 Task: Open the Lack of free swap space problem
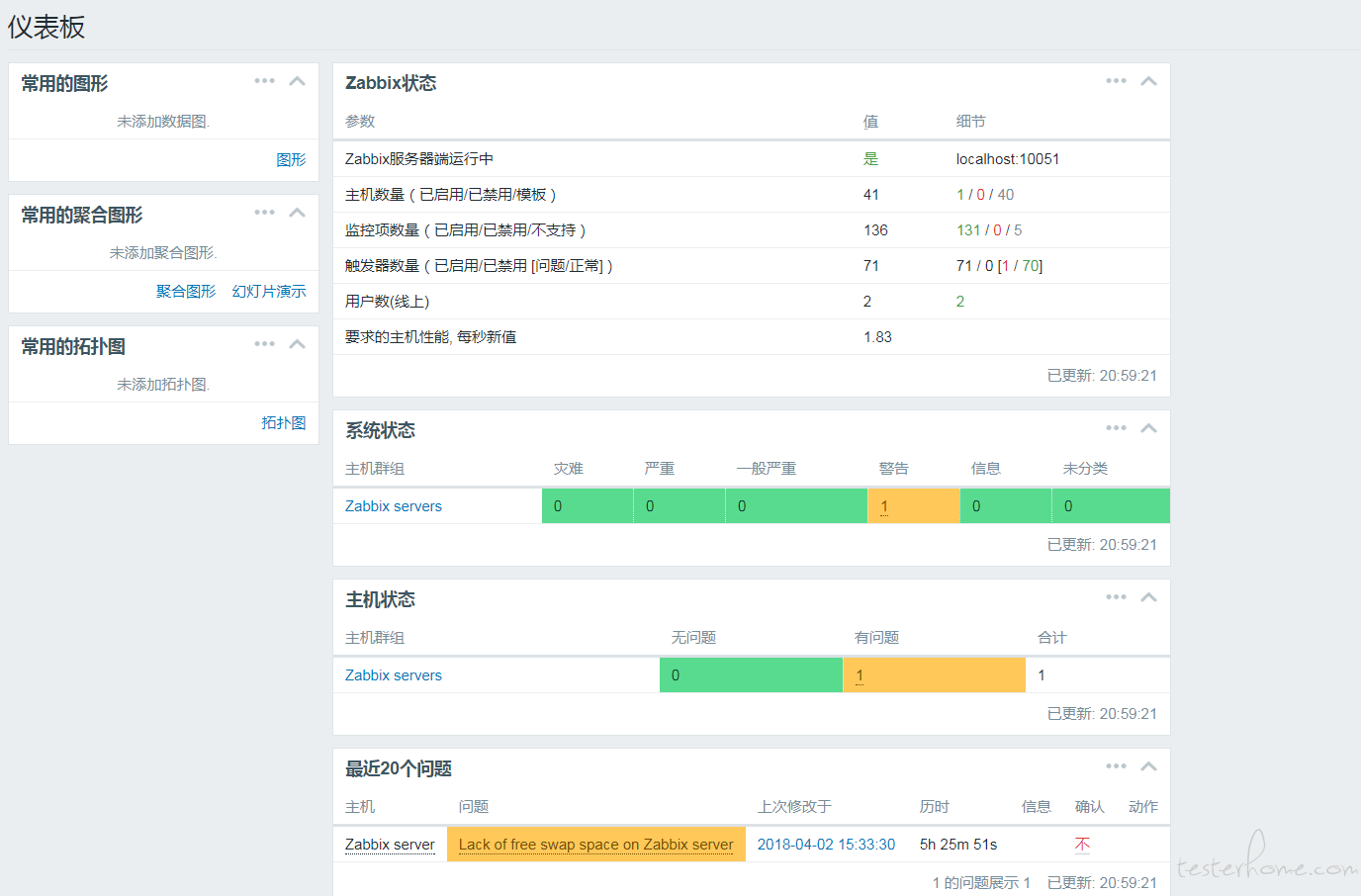pos(596,845)
